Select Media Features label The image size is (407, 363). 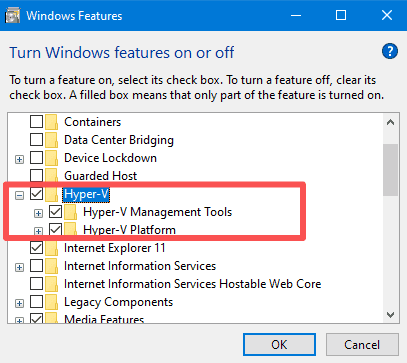(x=104, y=319)
